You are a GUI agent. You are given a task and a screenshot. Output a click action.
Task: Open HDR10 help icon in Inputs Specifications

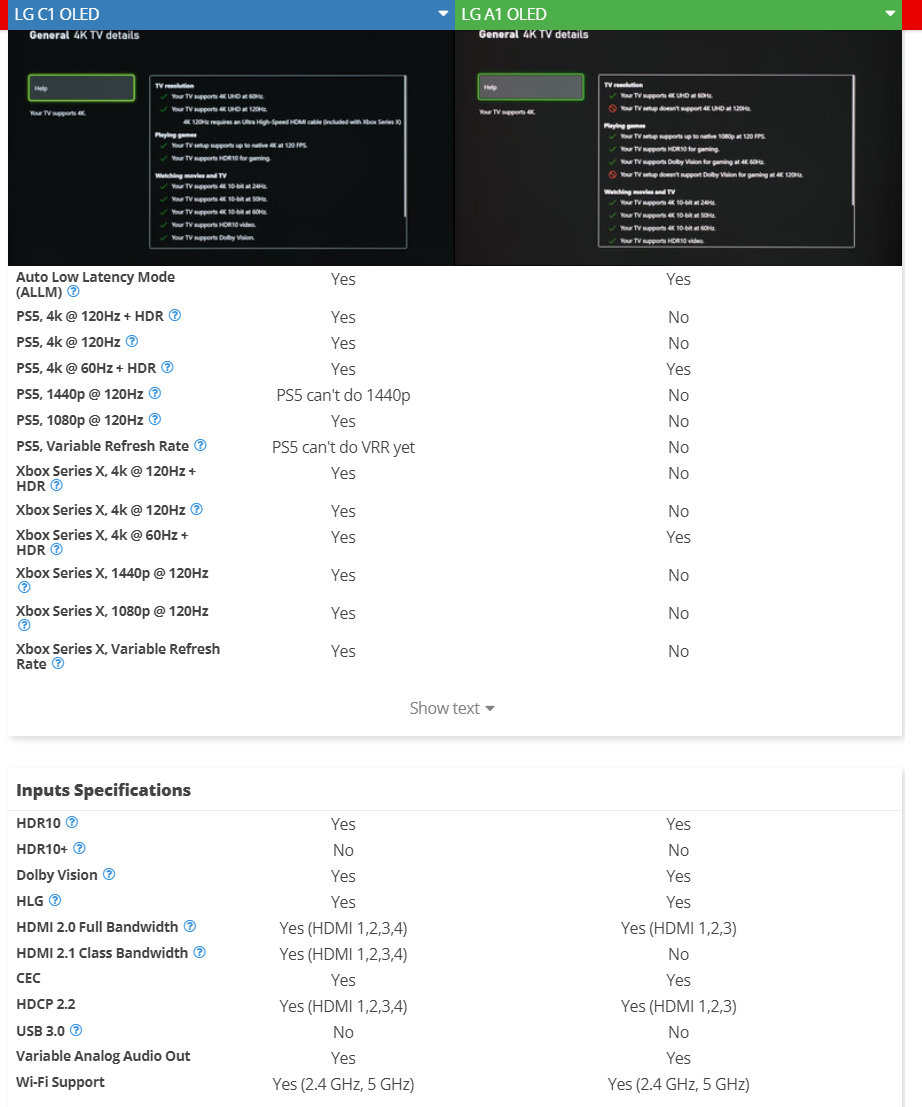coord(72,822)
